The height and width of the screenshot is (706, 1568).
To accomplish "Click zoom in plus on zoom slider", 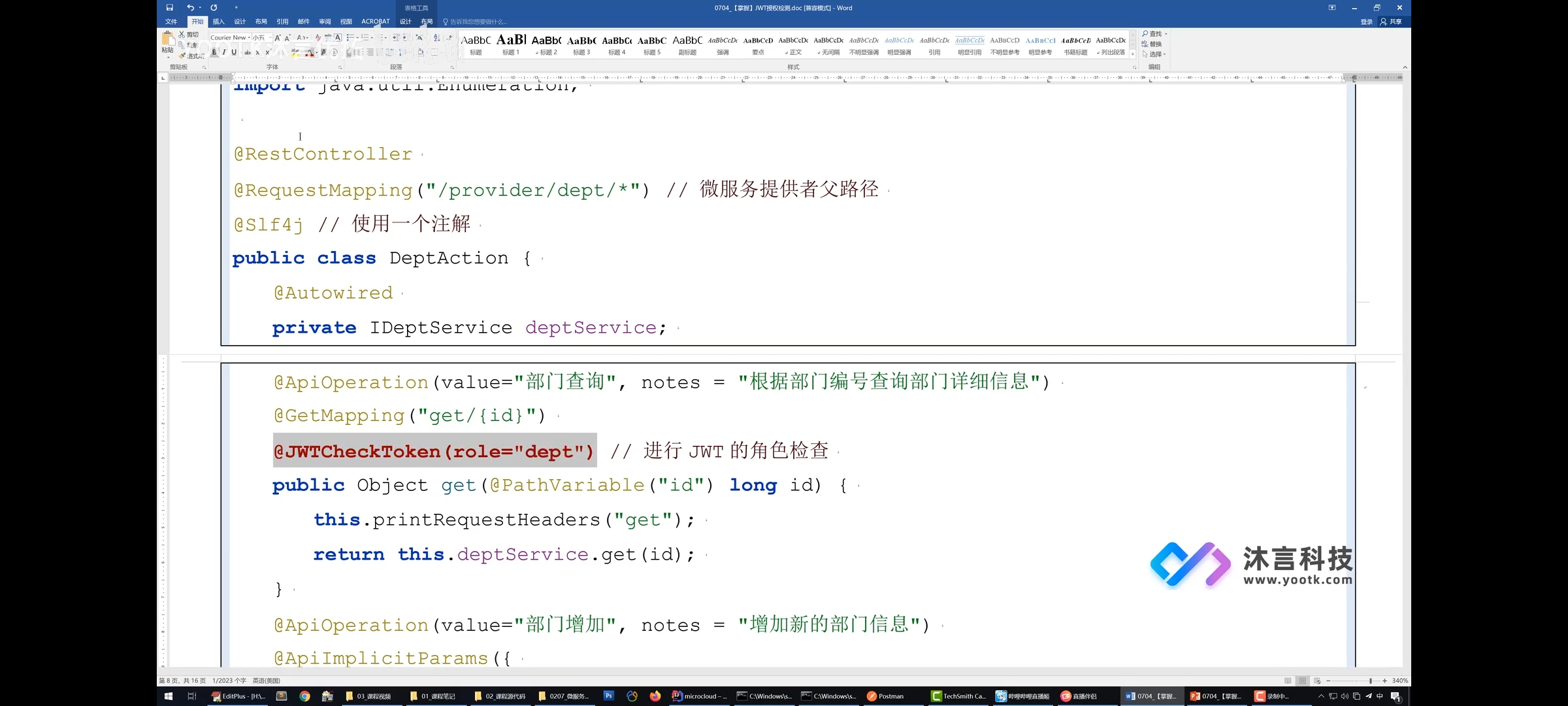I will [x=1384, y=681].
